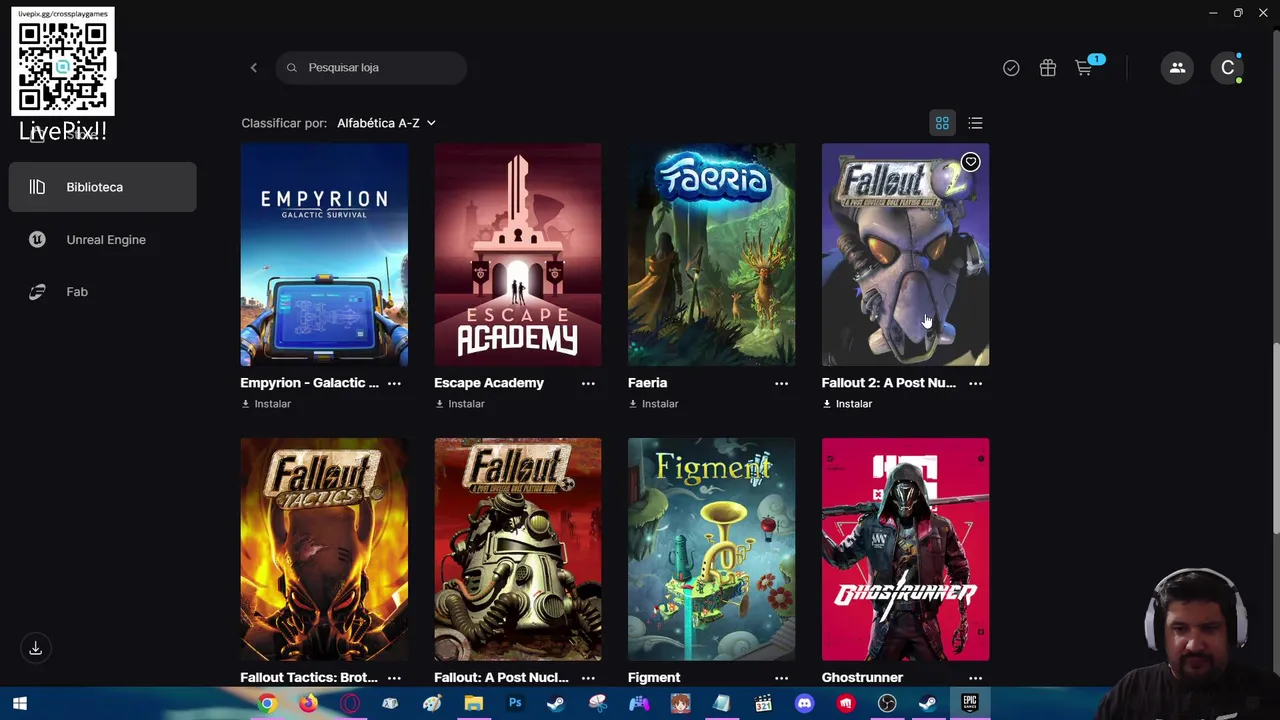Viewport: 1280px width, 720px height.
Task: Select the Faeria cover
Action: pyautogui.click(x=711, y=255)
